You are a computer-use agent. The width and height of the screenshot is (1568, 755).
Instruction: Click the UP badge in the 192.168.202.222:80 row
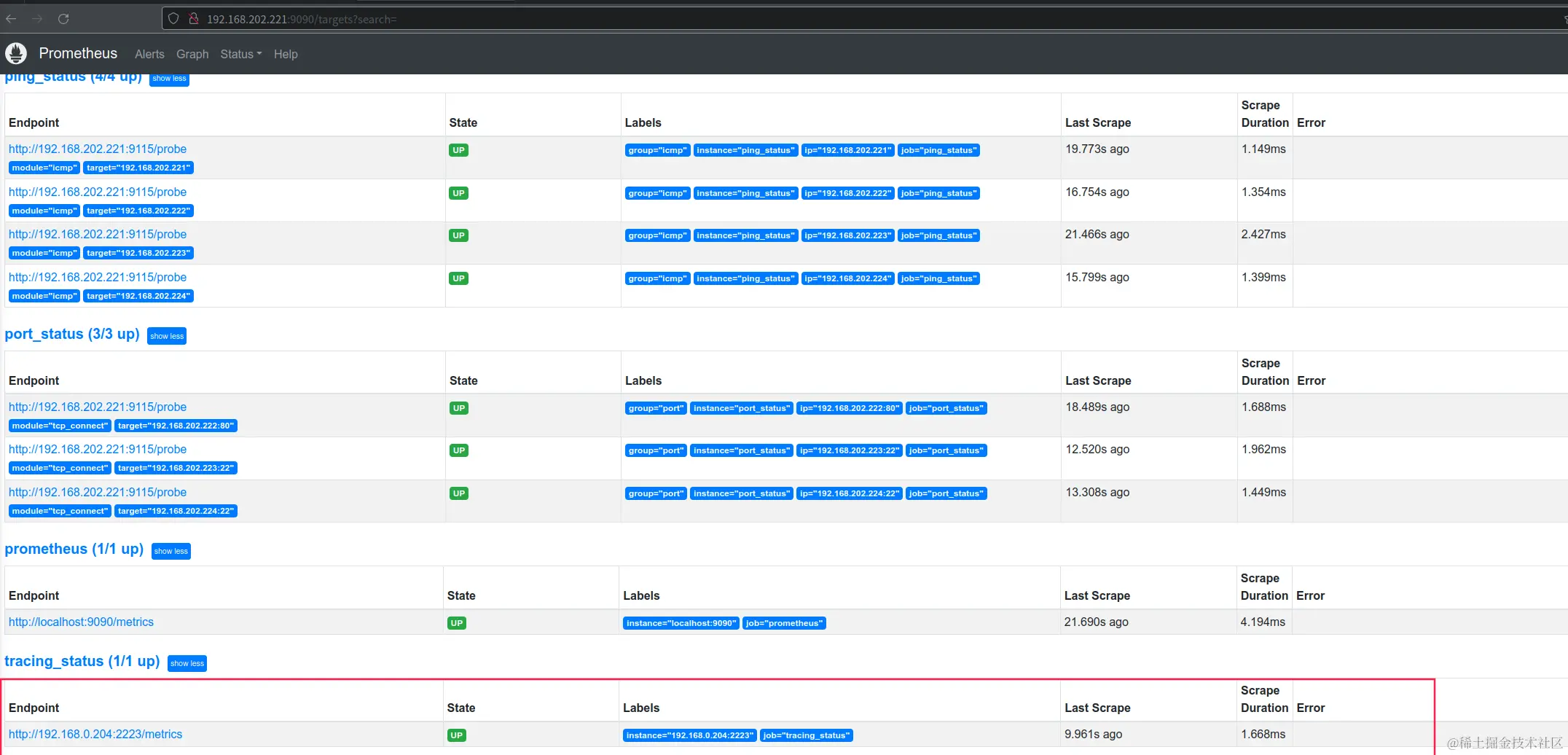tap(459, 408)
